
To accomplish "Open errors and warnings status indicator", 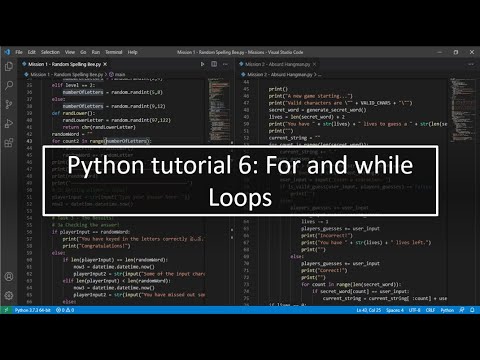I will [65, 310].
